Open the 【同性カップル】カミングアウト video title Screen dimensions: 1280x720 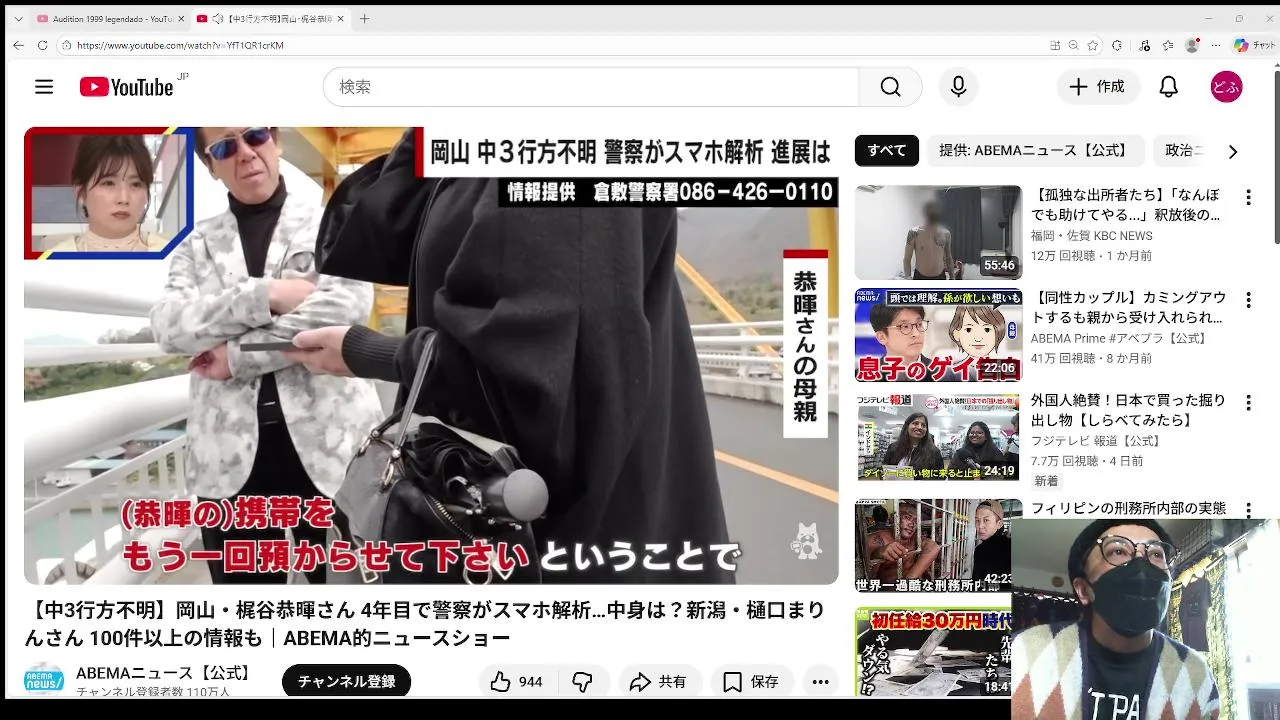1129,307
